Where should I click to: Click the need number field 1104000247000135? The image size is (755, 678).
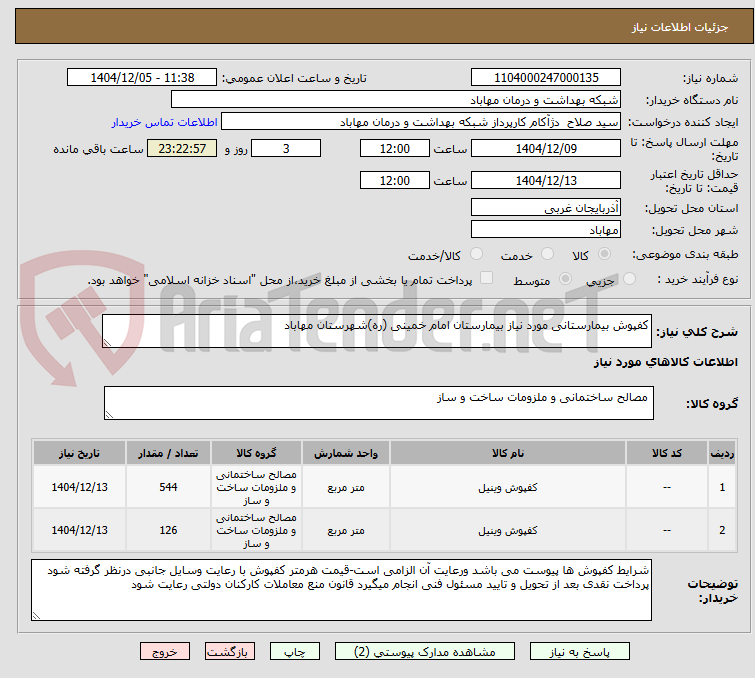point(546,78)
